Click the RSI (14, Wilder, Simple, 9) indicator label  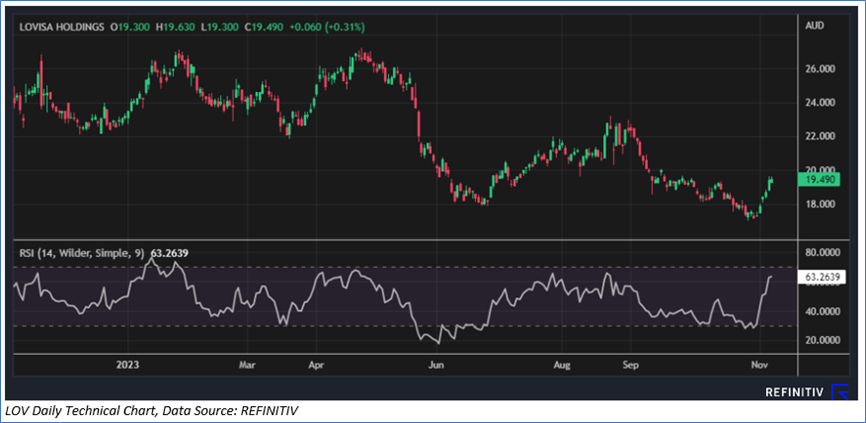coord(81,253)
